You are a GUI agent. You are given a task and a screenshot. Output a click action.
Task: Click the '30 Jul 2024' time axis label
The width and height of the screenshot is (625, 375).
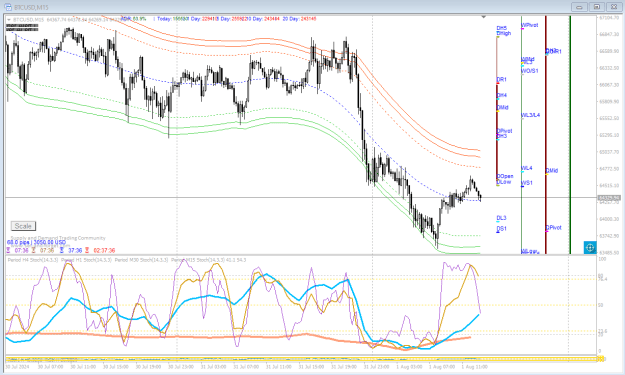coord(18,366)
